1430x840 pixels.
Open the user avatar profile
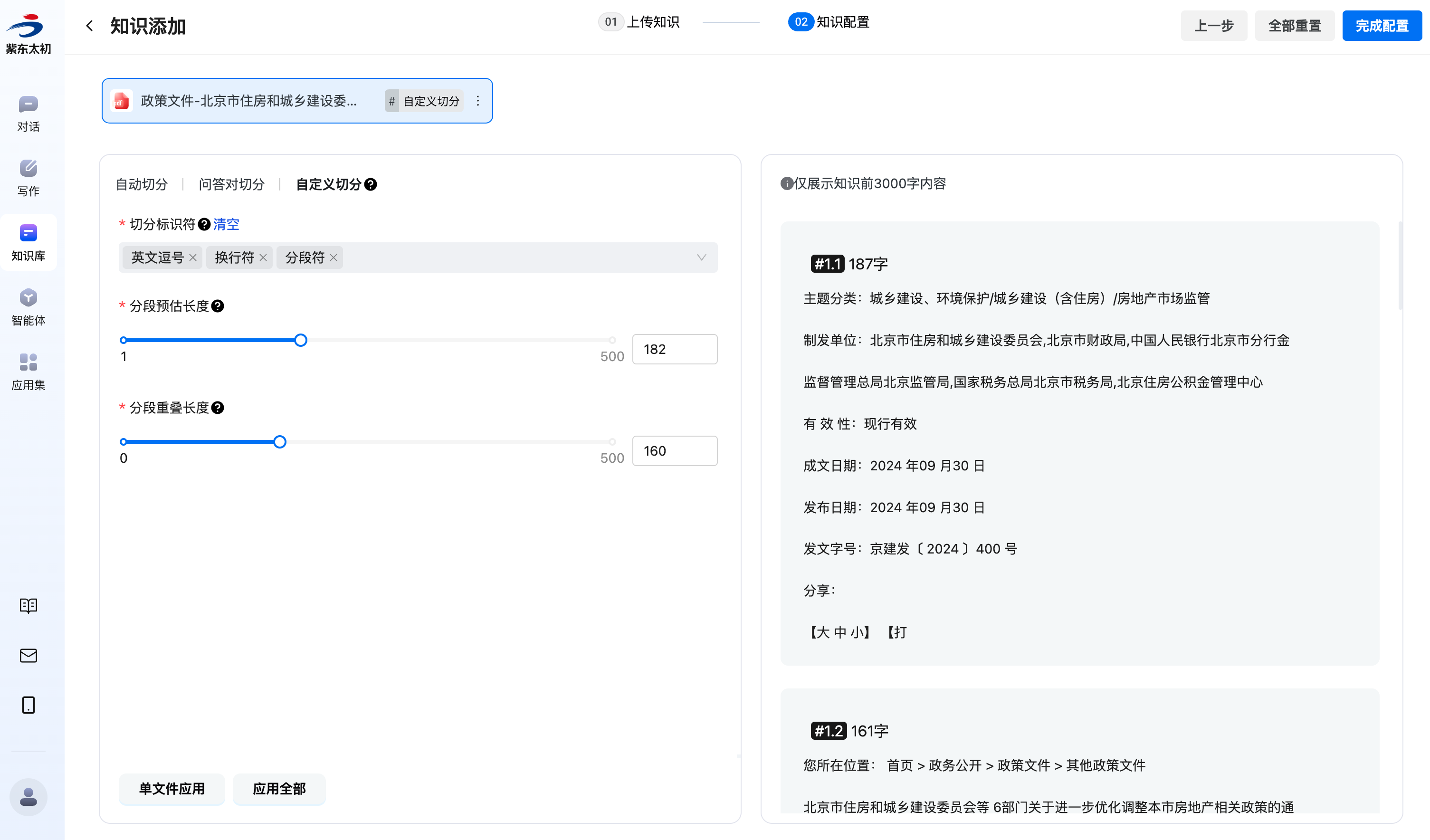tap(29, 797)
